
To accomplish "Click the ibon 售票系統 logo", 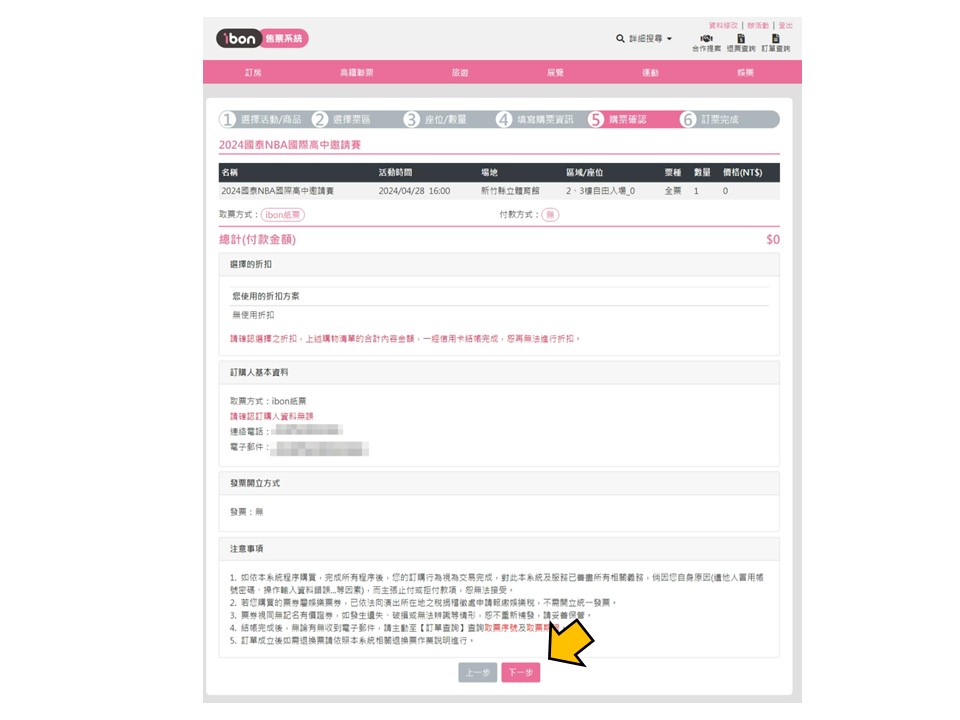I will pyautogui.click(x=262, y=39).
